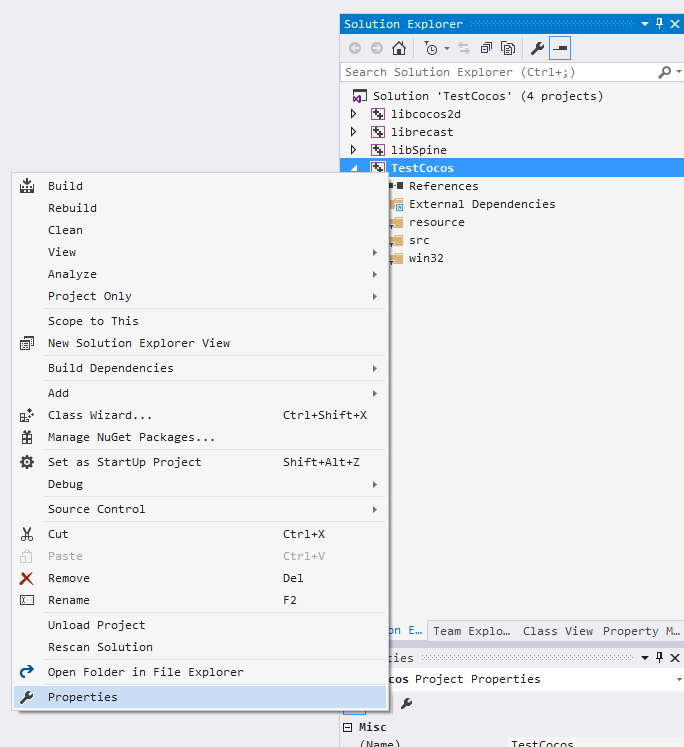684x747 pixels.
Task: Open Class Wizard from context menu
Action: click(x=200, y=415)
